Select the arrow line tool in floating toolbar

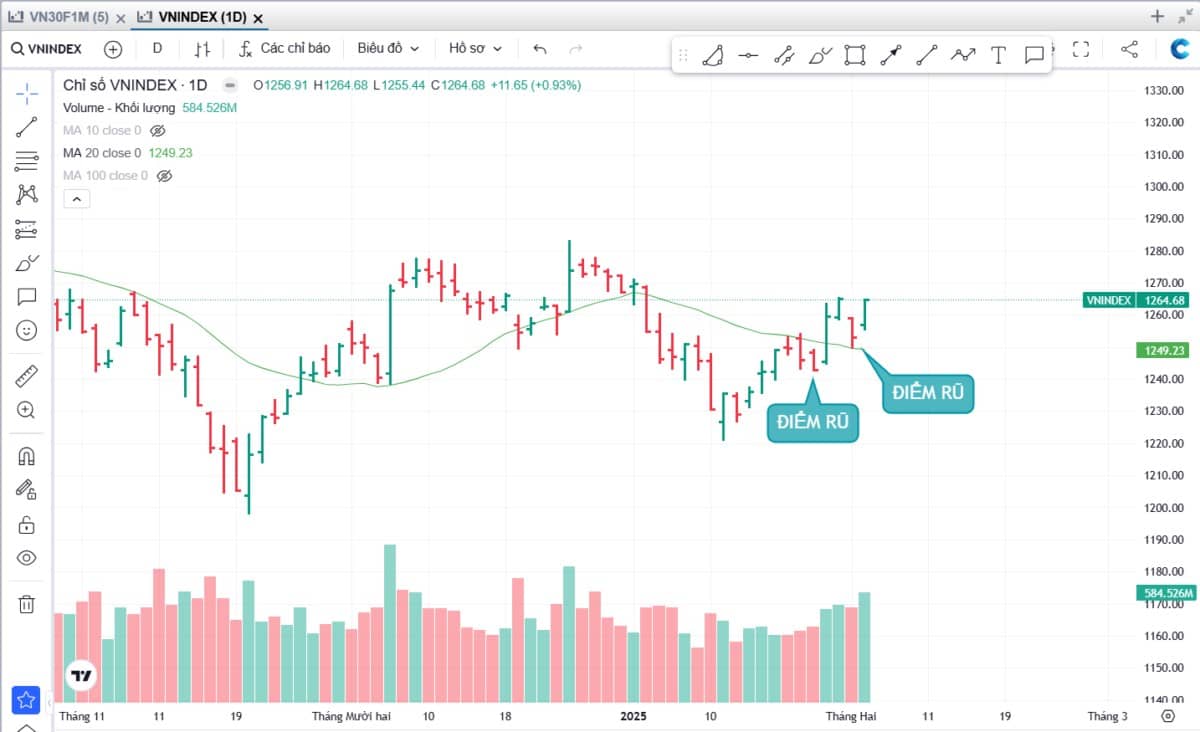(x=891, y=55)
